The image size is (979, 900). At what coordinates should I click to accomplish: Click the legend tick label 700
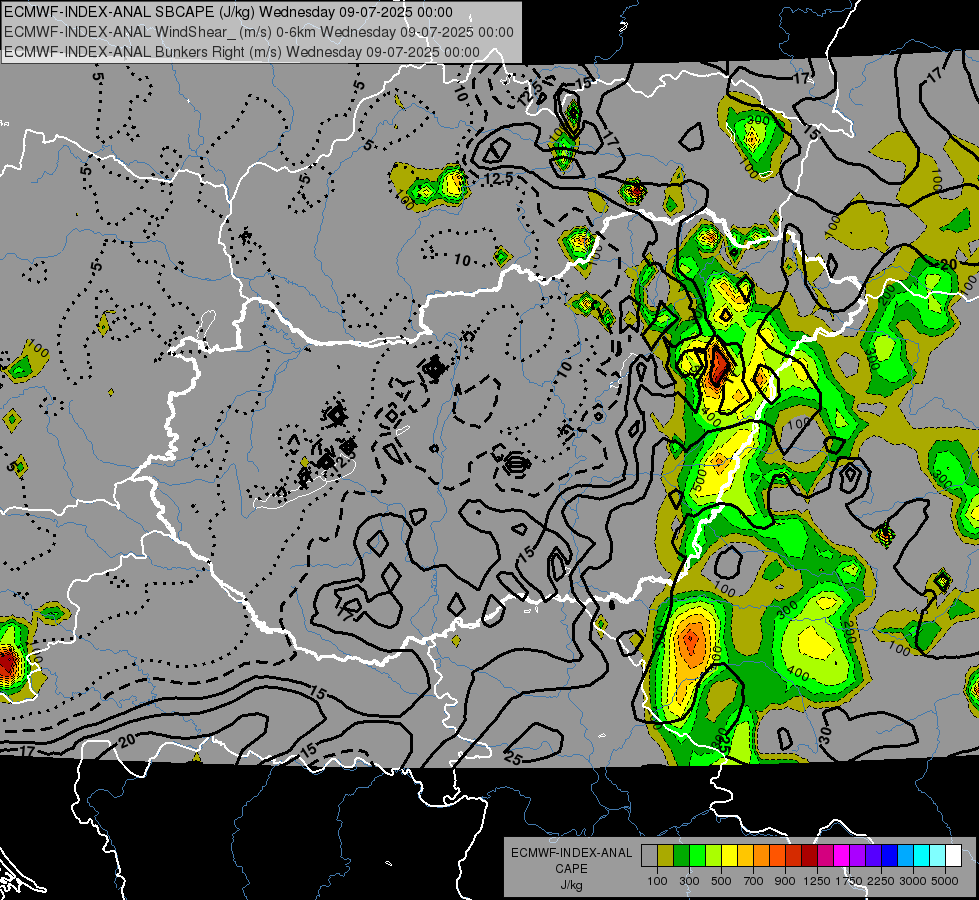pyautogui.click(x=753, y=881)
